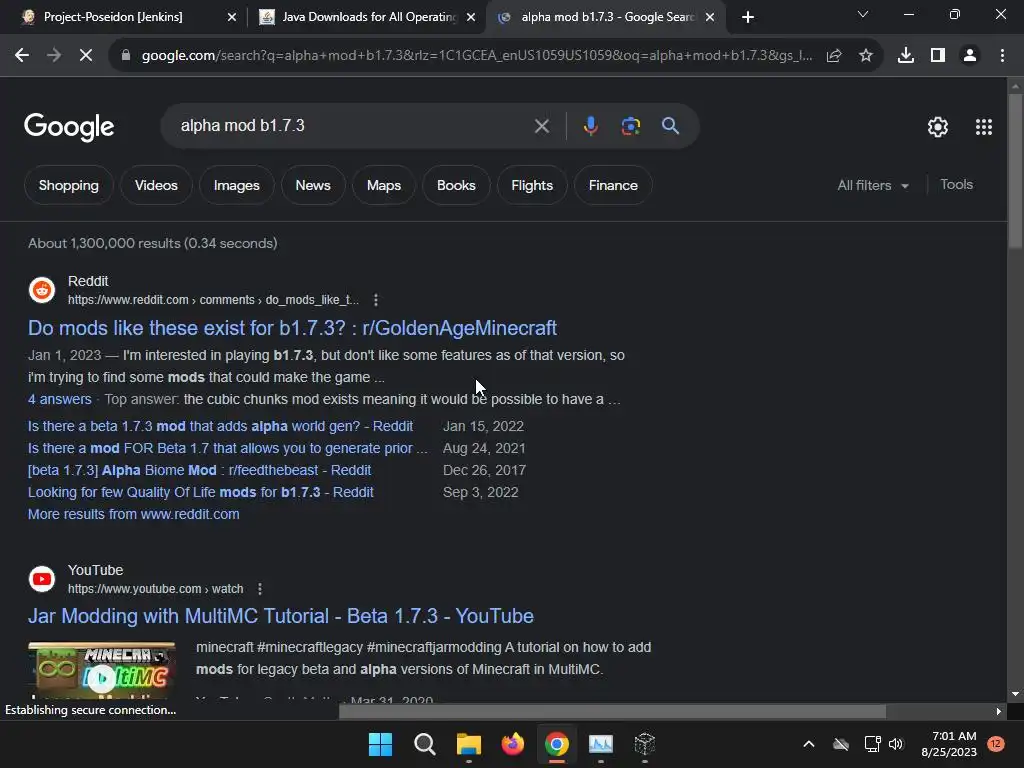Filter results by Finance
Viewport: 1024px width, 768px height.
(x=613, y=185)
